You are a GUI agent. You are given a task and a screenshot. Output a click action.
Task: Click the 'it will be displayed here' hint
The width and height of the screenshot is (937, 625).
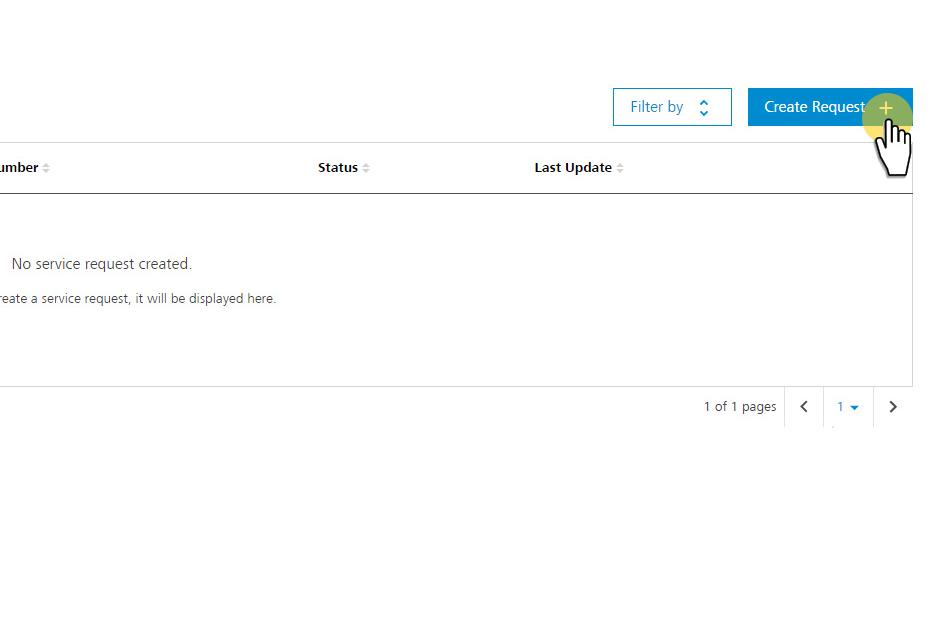click(x=206, y=298)
